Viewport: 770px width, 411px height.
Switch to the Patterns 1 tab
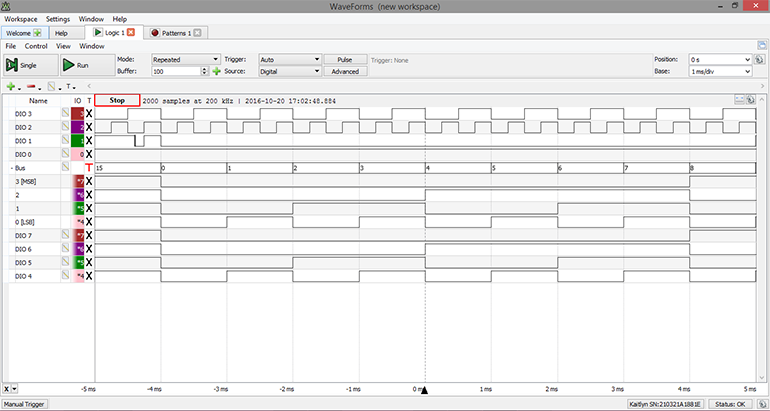(x=171, y=33)
